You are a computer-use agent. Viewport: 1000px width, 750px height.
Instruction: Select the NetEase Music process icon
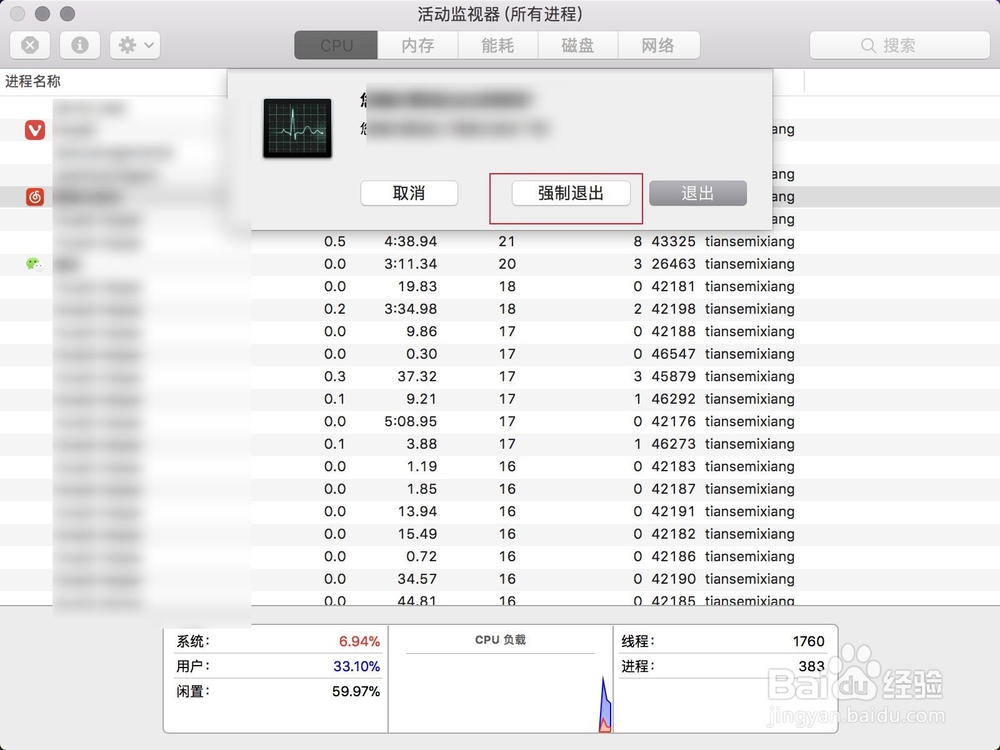coord(34,197)
